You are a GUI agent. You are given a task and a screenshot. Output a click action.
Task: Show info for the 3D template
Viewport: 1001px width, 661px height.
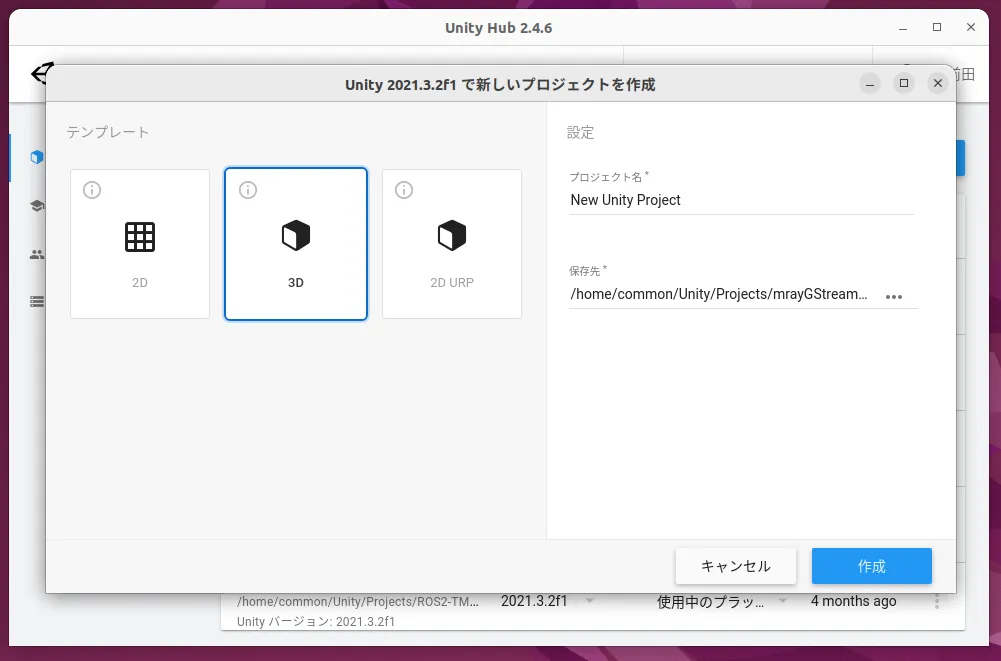pyautogui.click(x=248, y=190)
